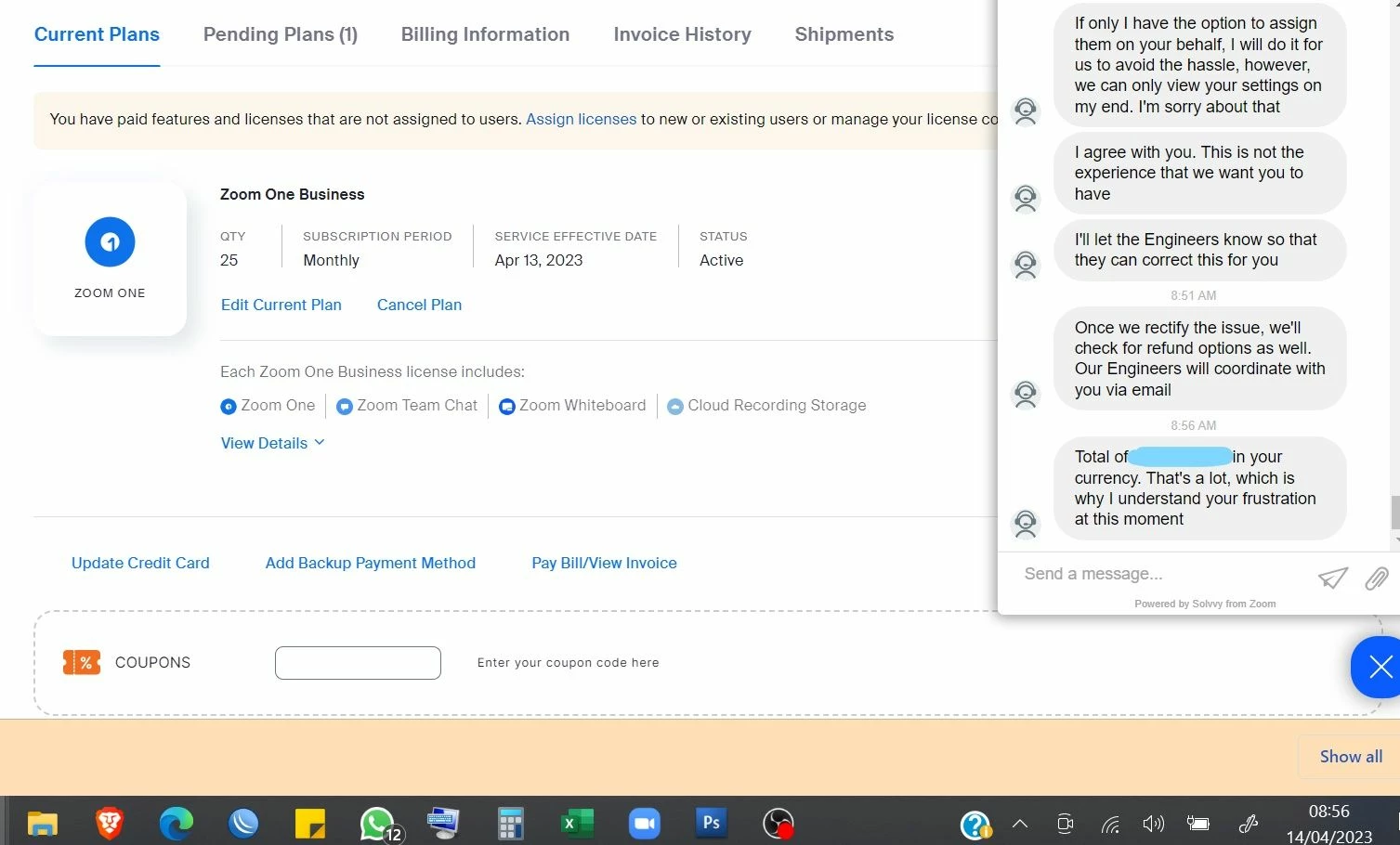Send the chat message with paper plane icon

[1332, 578]
